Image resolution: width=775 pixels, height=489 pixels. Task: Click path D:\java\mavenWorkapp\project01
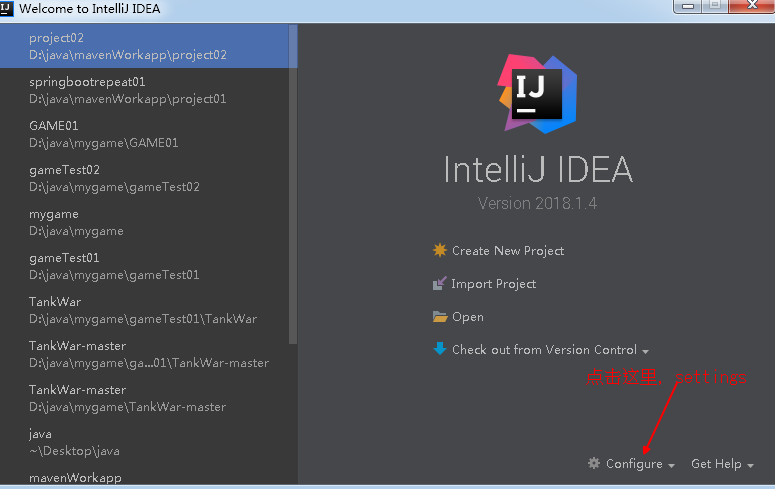[x=128, y=99]
